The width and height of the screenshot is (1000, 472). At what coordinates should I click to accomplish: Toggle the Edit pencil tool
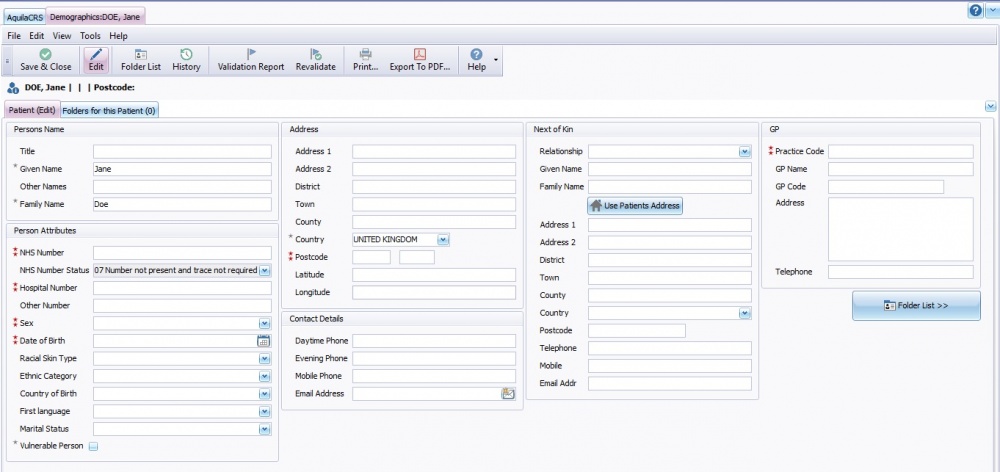[x=96, y=60]
